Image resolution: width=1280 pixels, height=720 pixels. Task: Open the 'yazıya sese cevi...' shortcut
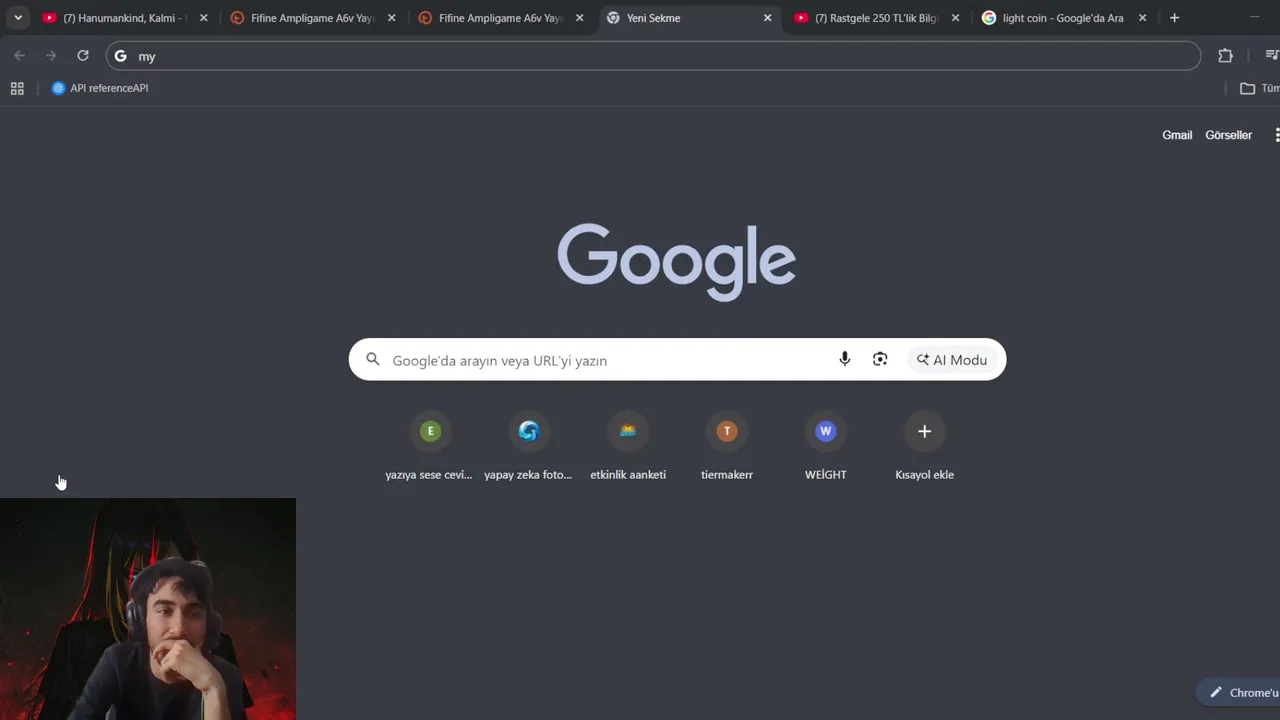click(430, 447)
